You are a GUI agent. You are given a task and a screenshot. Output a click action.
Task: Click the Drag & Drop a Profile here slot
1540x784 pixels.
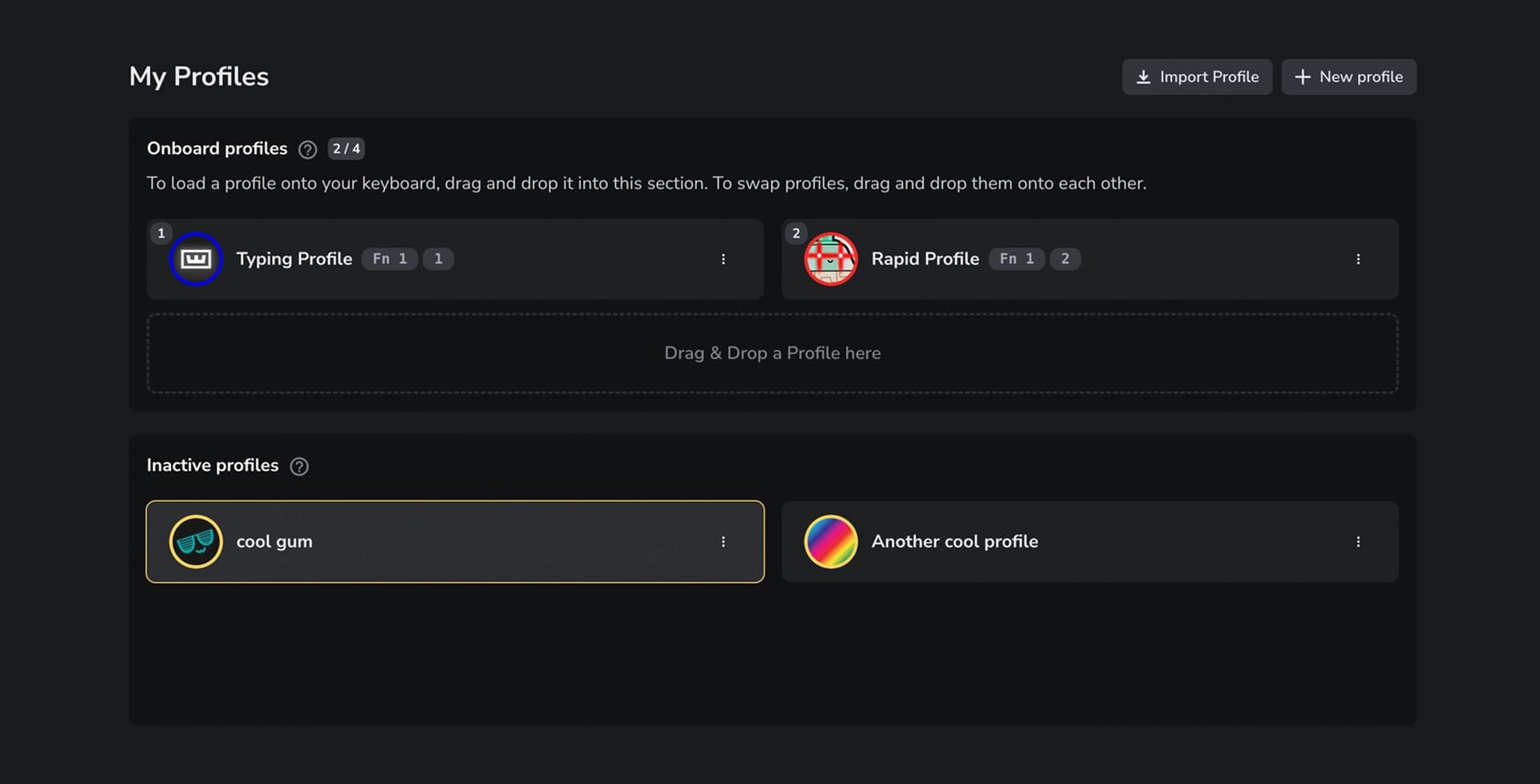tap(772, 354)
